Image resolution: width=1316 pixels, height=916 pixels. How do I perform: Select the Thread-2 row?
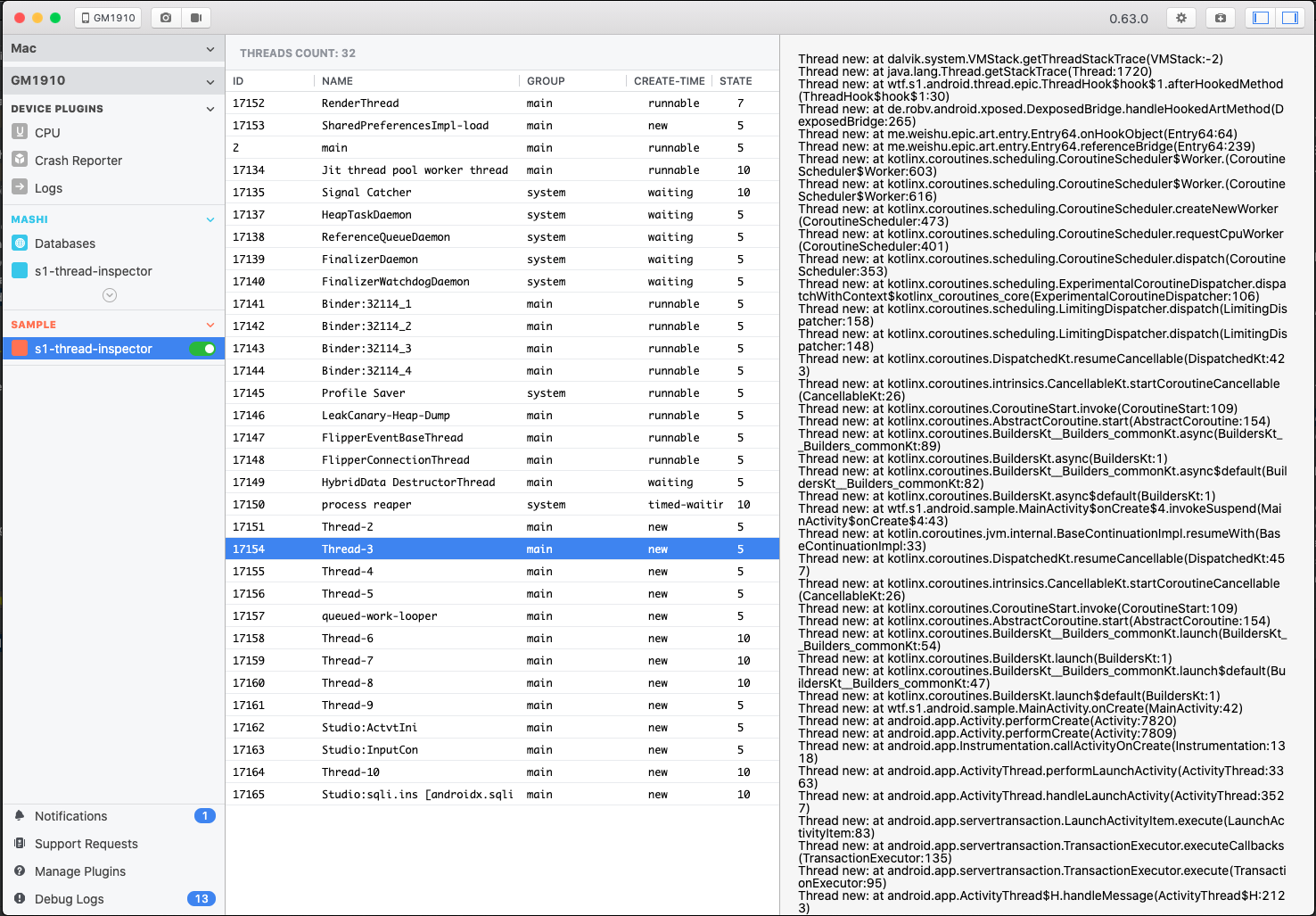tap(502, 527)
